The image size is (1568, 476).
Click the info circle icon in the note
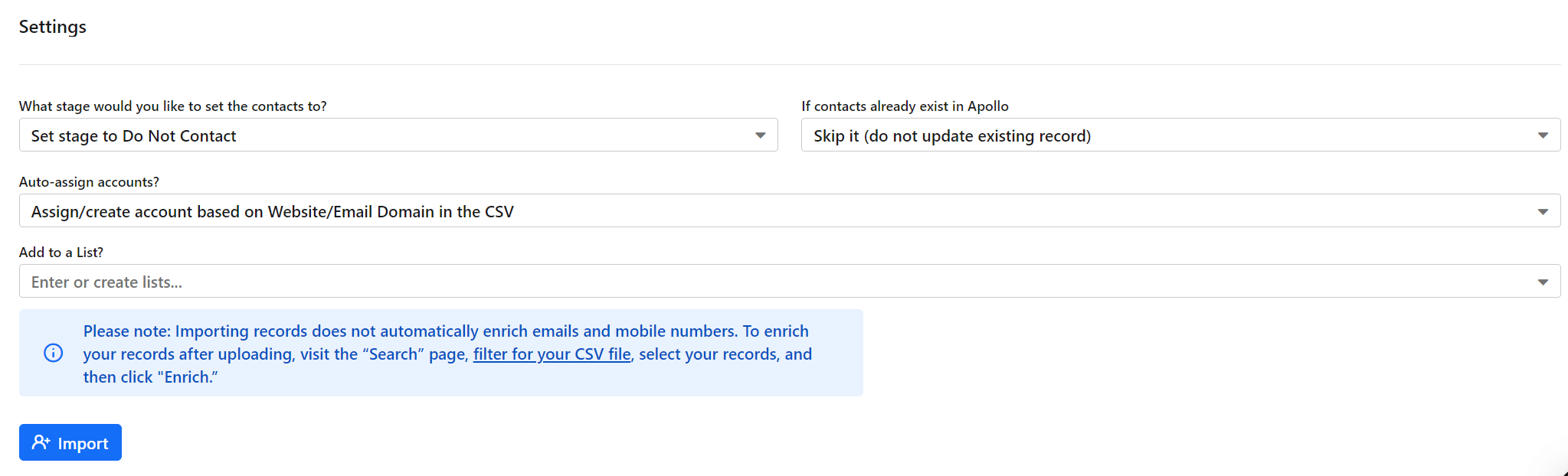(54, 353)
